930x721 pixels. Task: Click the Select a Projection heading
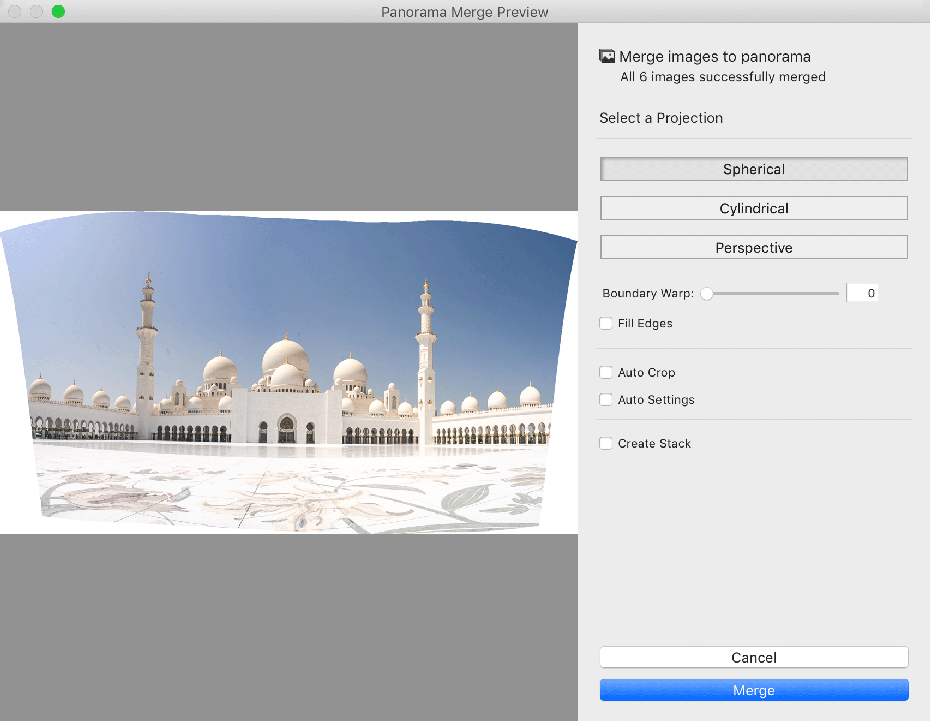coord(660,118)
